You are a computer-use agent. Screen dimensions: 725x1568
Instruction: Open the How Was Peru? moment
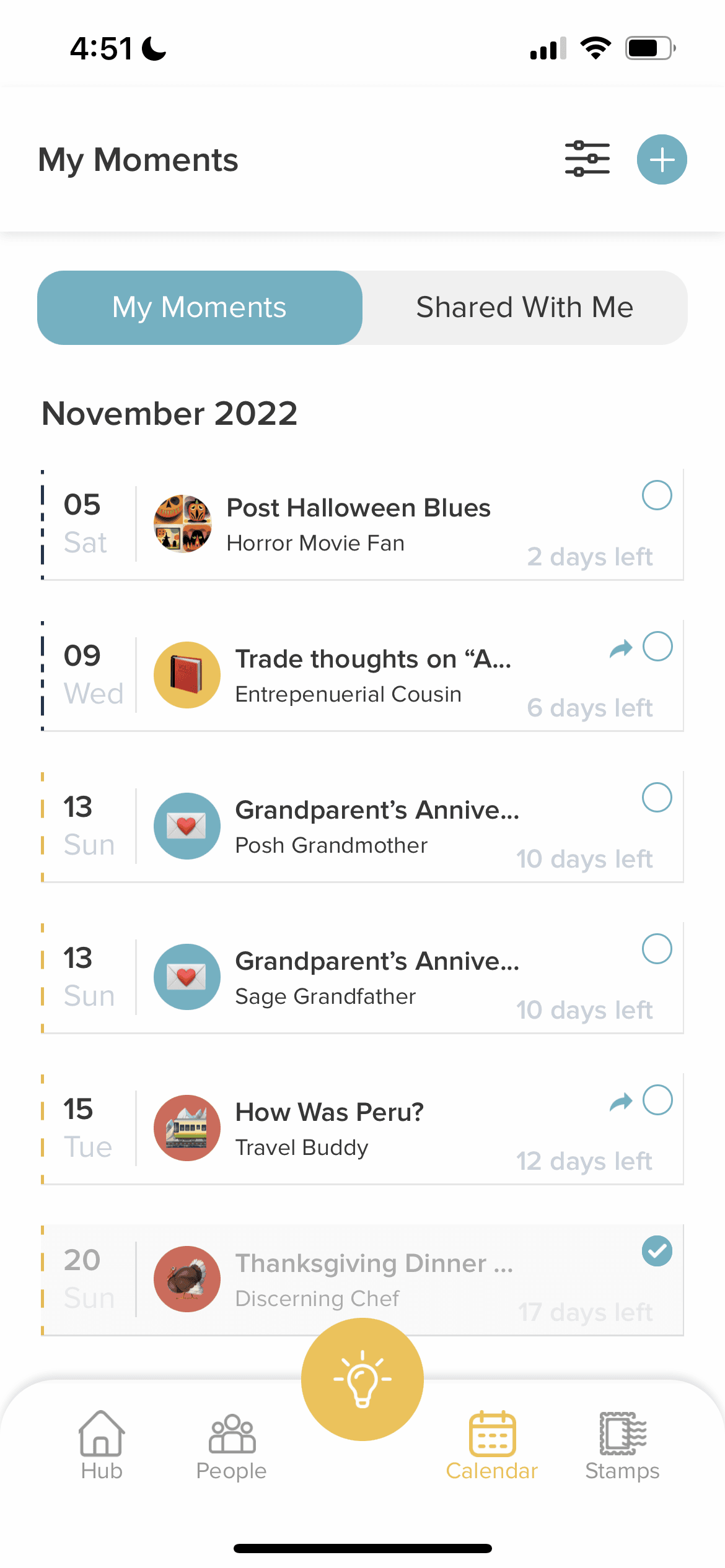tap(330, 1113)
